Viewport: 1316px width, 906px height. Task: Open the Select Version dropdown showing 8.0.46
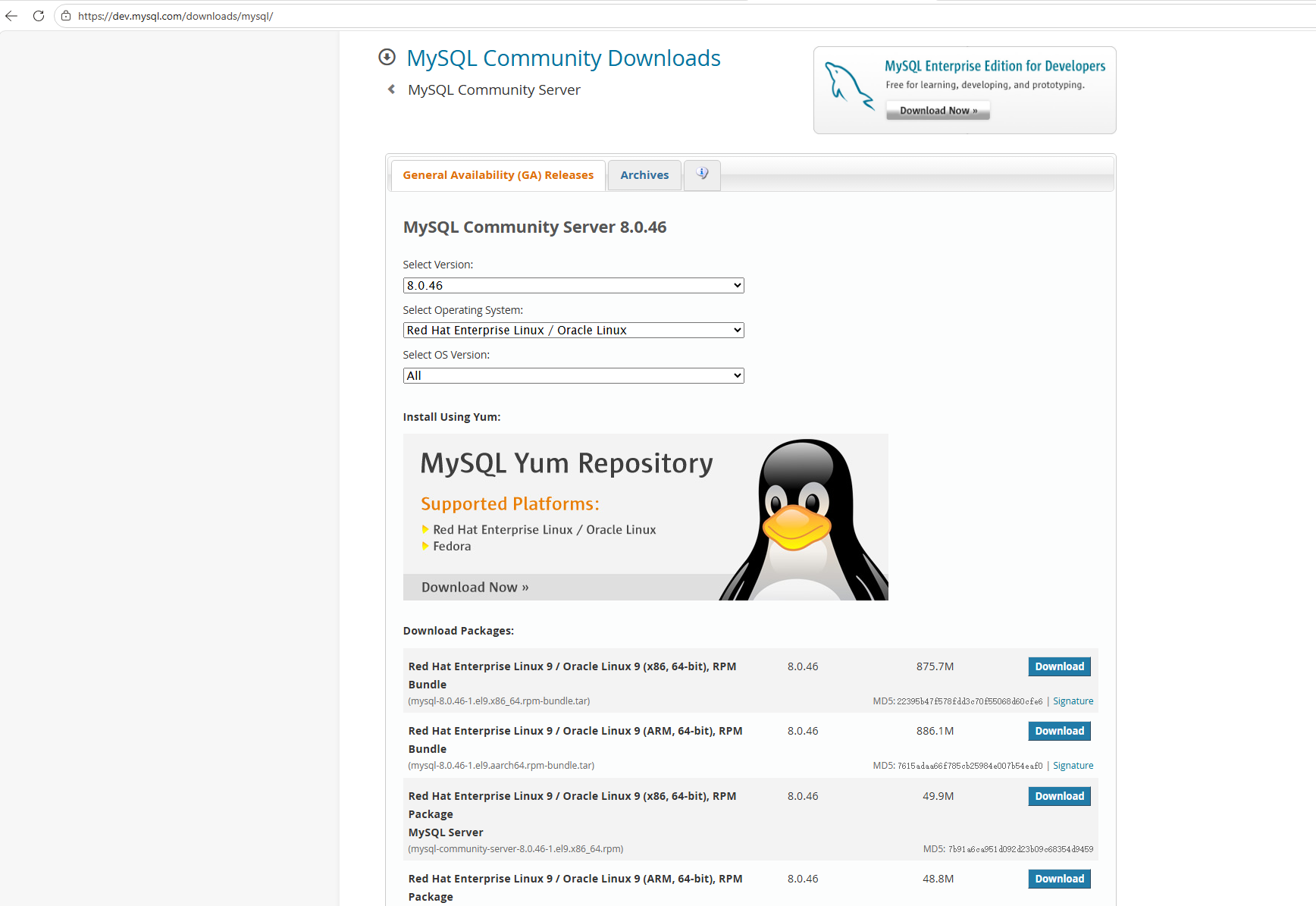click(x=573, y=285)
